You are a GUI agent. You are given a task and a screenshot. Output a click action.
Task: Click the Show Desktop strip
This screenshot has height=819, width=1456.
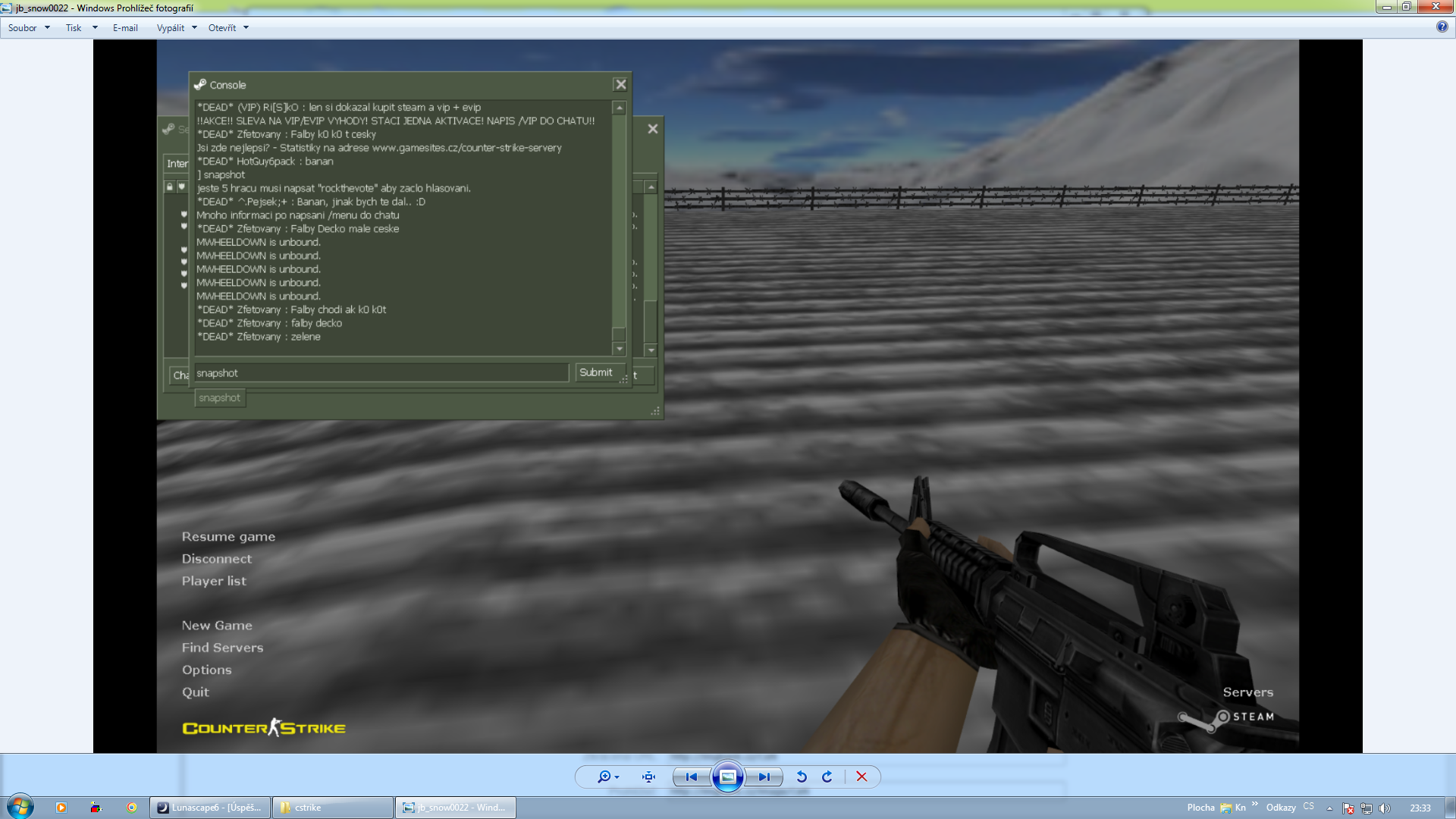[x=1450, y=808]
